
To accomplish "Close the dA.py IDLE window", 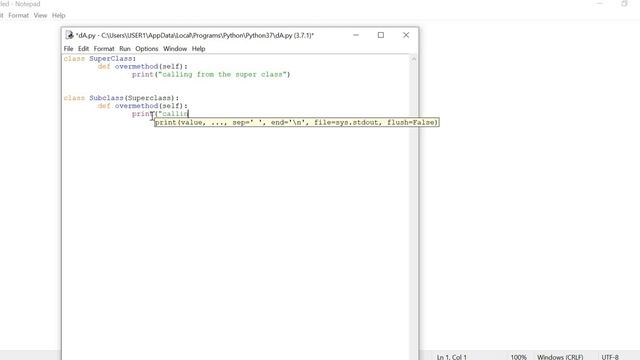I will tap(406, 35).
